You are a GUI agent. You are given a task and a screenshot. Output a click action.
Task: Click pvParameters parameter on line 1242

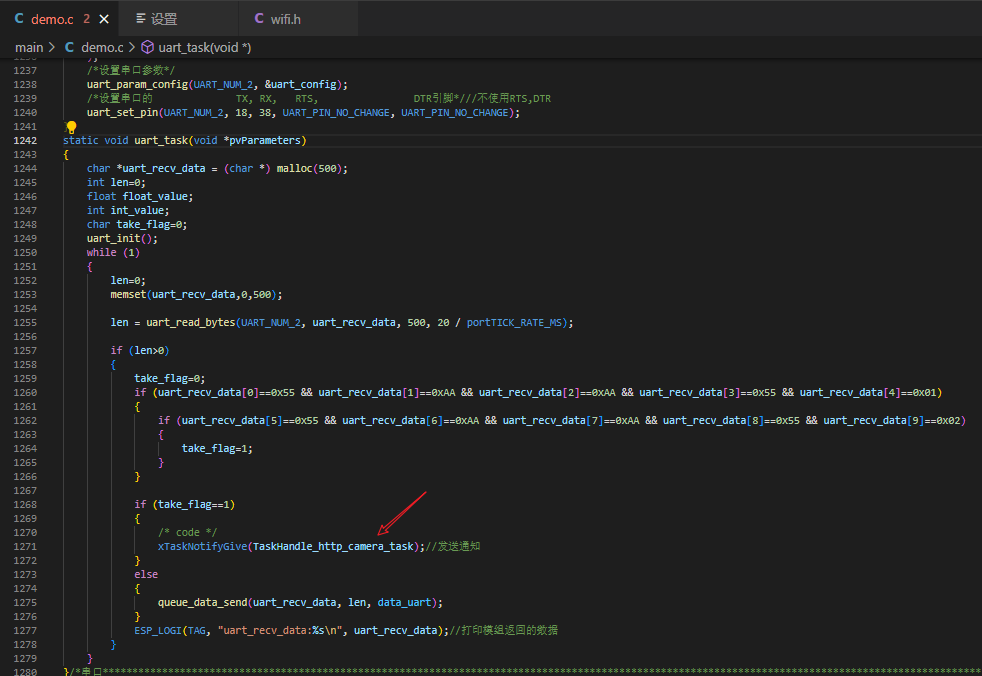pyautogui.click(x=265, y=140)
